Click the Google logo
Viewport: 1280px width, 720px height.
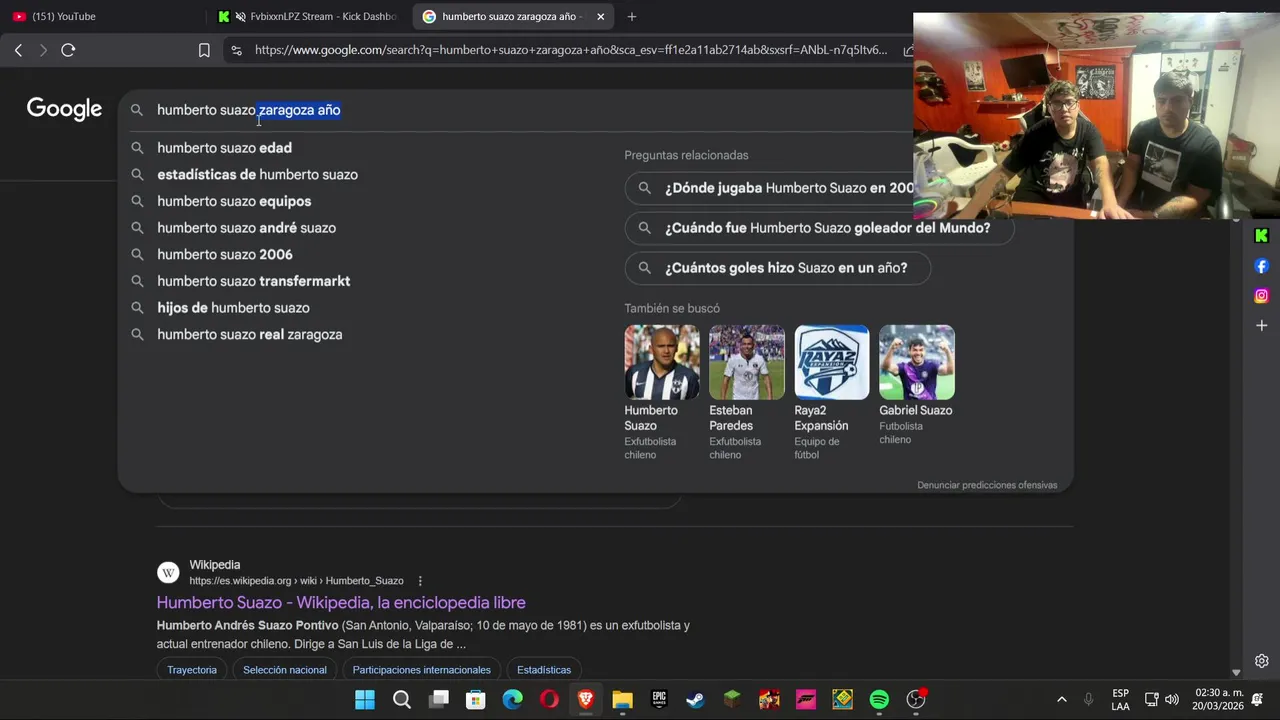point(64,109)
